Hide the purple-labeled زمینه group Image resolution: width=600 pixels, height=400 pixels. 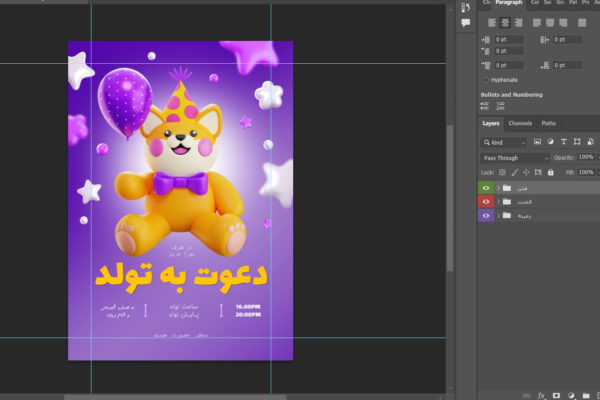pyautogui.click(x=486, y=216)
